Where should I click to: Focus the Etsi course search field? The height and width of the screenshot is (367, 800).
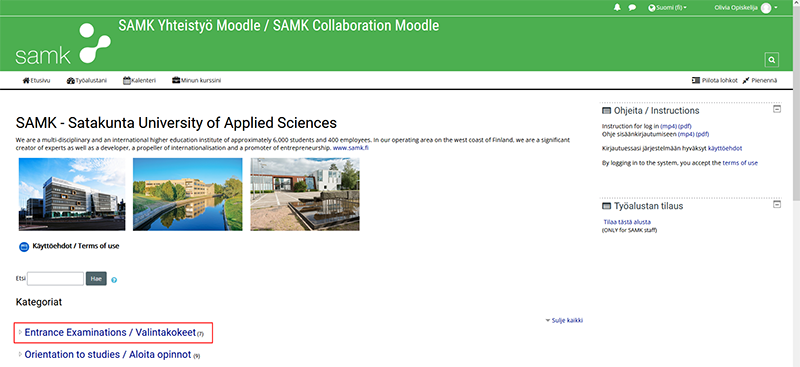55,279
